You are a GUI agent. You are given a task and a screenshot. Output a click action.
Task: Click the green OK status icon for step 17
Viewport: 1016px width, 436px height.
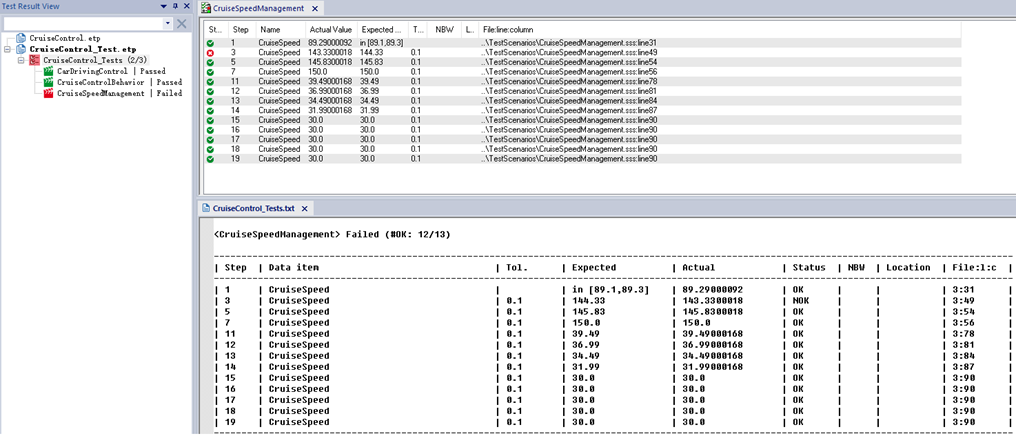click(211, 140)
